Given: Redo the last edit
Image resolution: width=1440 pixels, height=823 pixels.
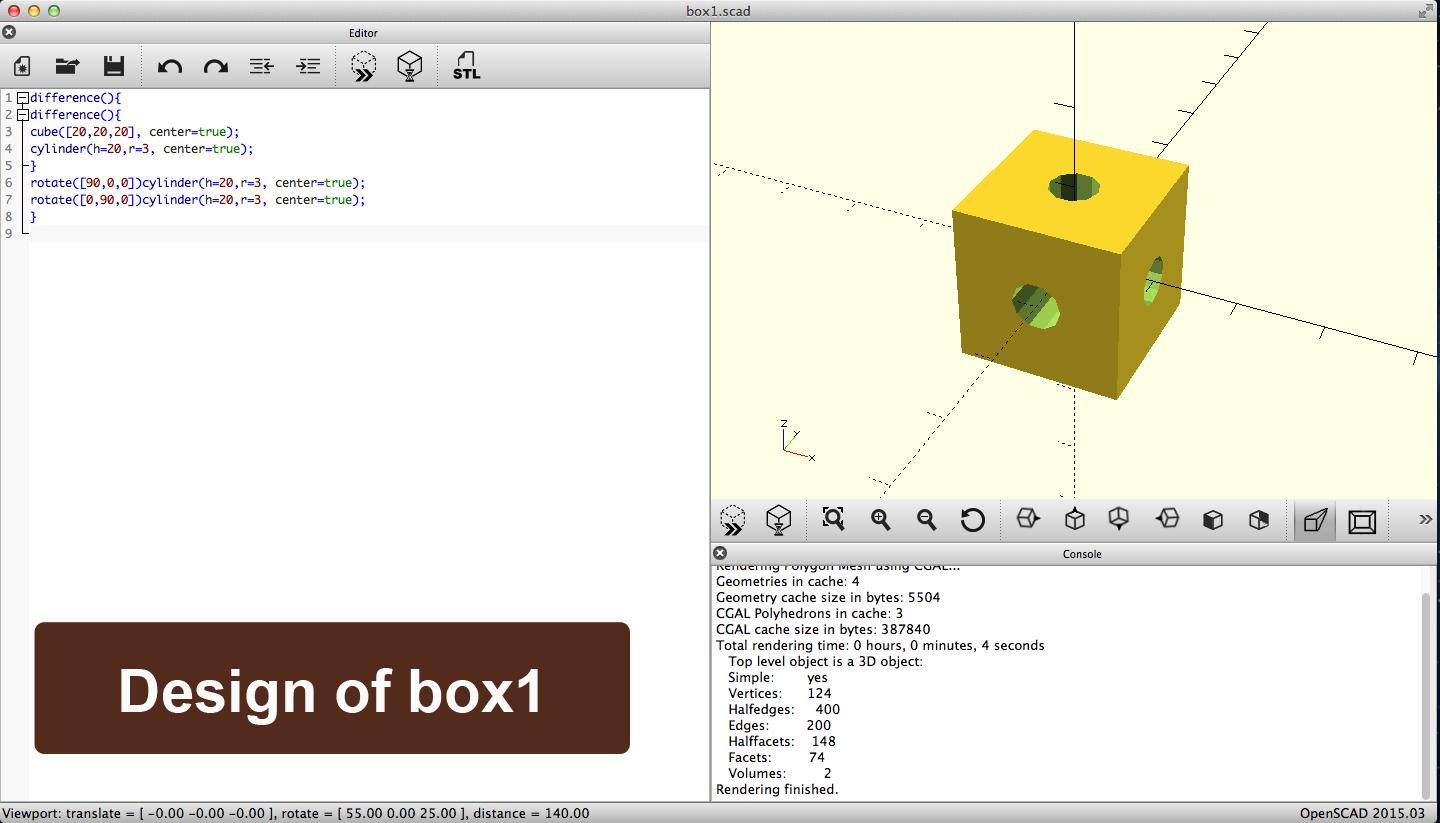Looking at the screenshot, I should pos(216,67).
